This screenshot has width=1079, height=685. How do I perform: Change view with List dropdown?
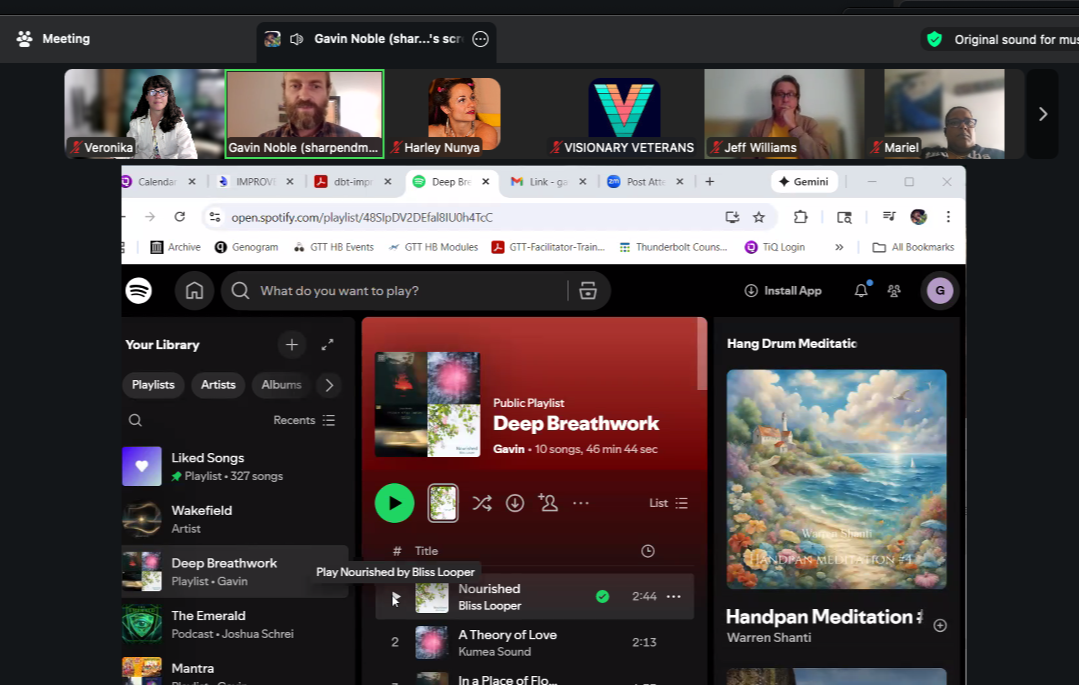tap(668, 503)
